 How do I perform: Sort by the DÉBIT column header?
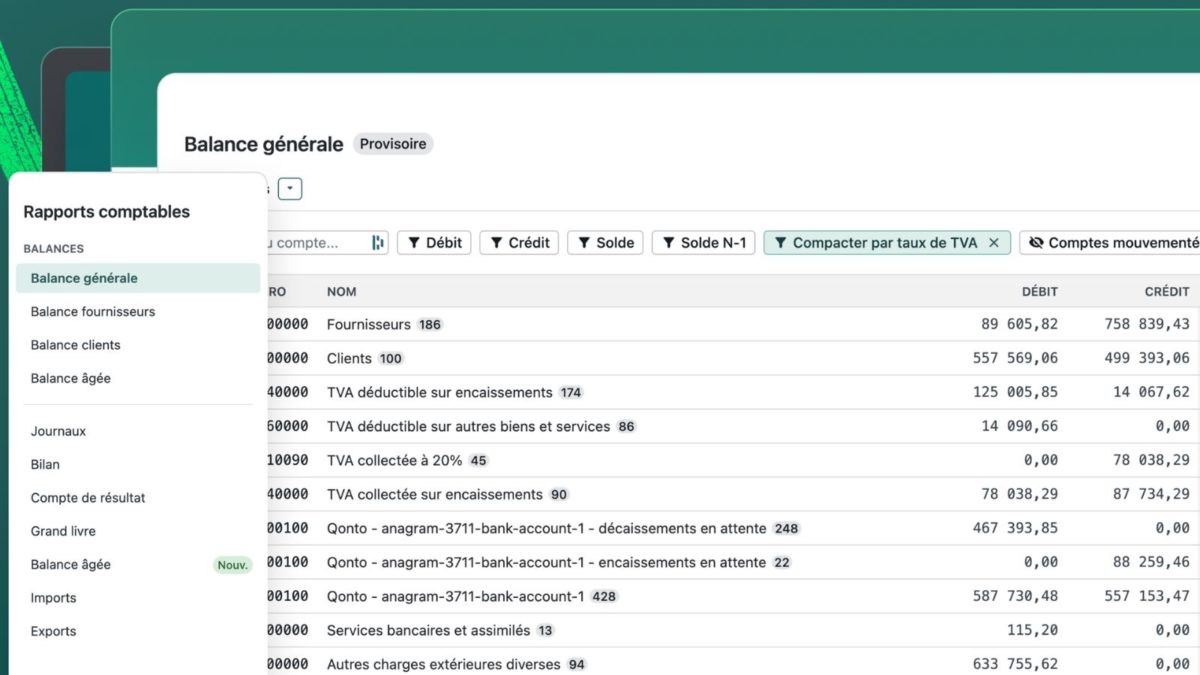(x=1039, y=292)
